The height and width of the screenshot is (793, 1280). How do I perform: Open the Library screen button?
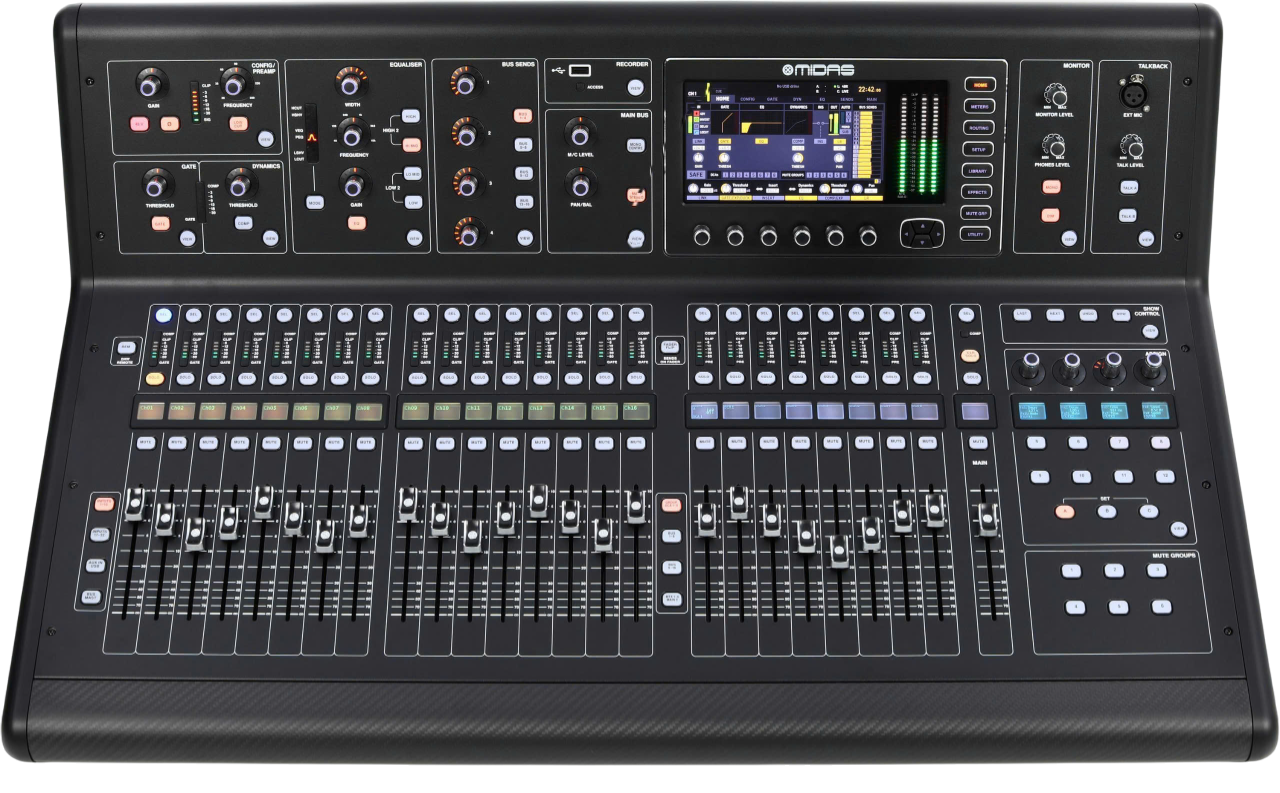point(977,170)
